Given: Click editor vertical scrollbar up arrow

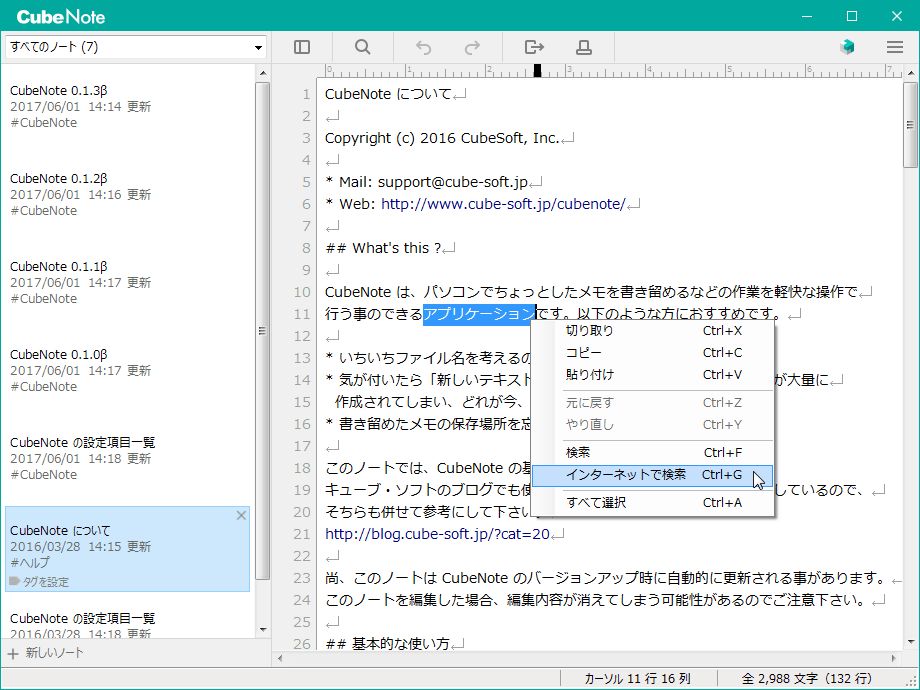Looking at the screenshot, I should 910,73.
